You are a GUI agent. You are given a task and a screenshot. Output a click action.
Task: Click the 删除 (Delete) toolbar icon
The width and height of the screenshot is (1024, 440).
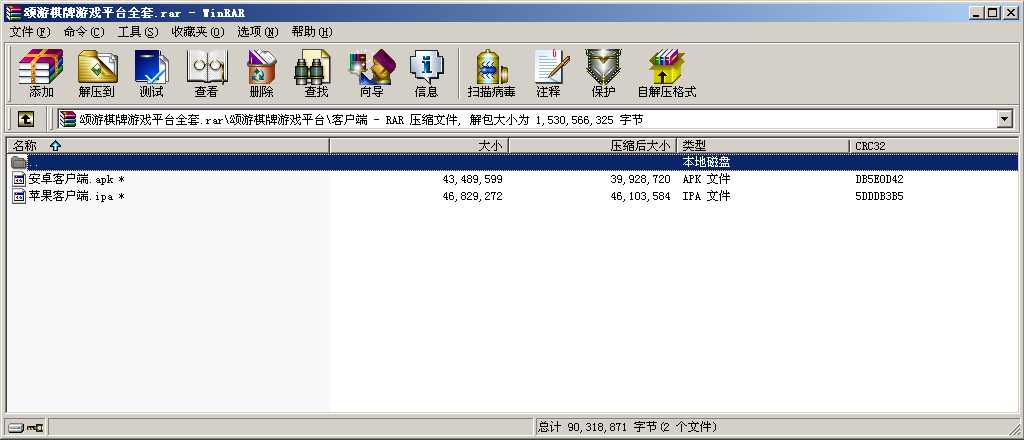(261, 73)
